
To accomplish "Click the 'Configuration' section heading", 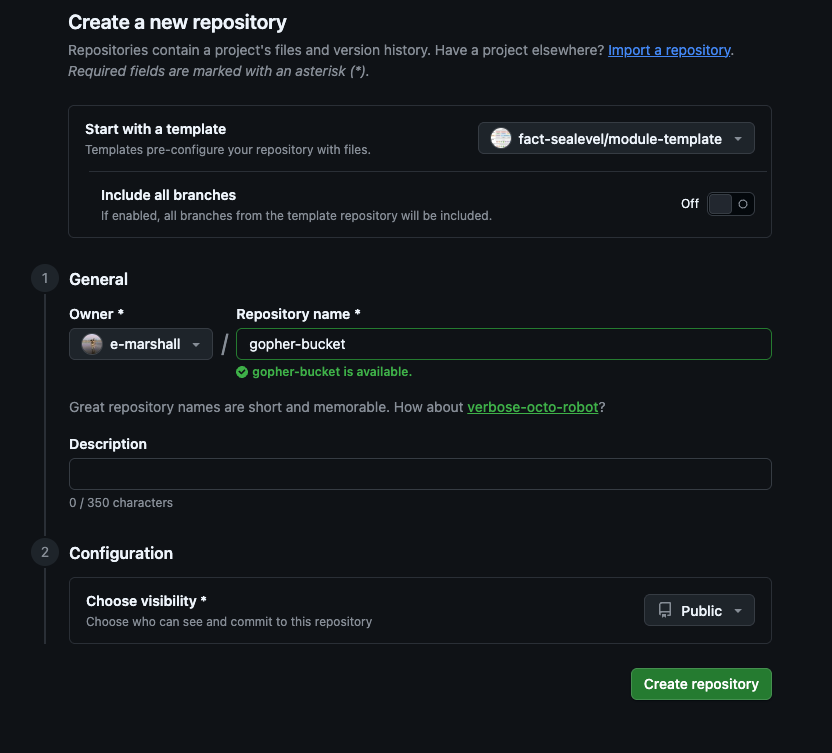I will click(x=121, y=553).
